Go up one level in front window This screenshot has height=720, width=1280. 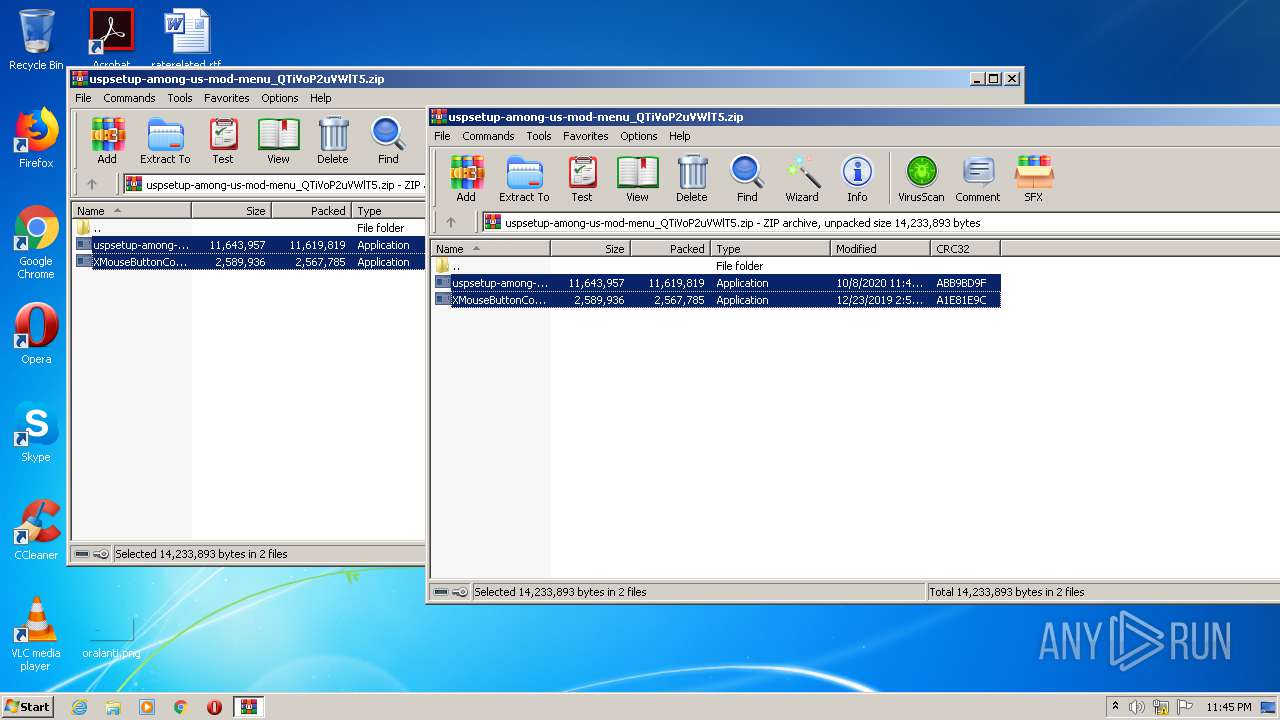(x=450, y=222)
